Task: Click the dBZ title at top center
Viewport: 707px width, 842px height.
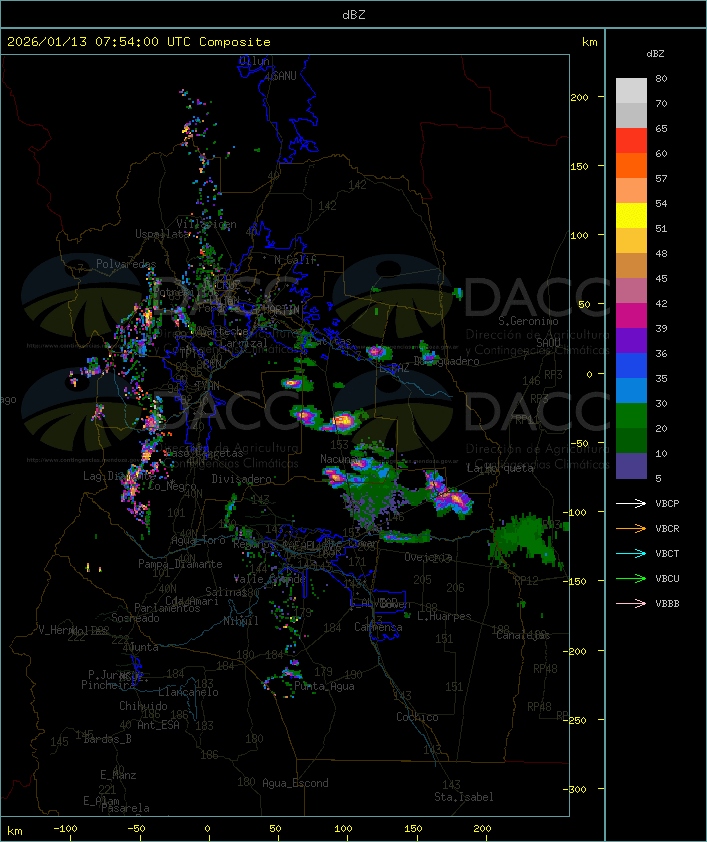Action: 354,14
